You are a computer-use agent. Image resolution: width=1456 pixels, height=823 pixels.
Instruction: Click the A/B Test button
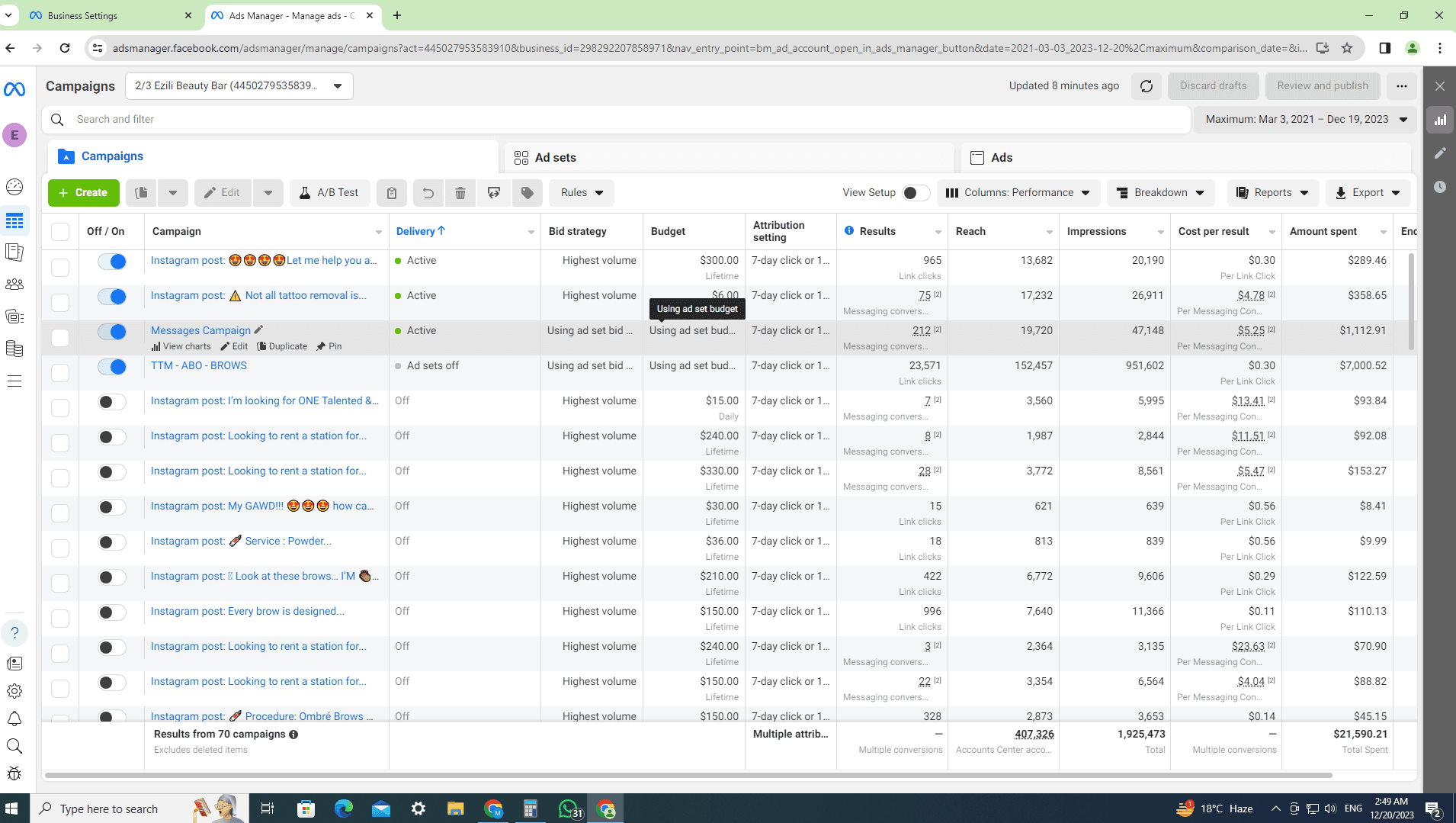[329, 193]
